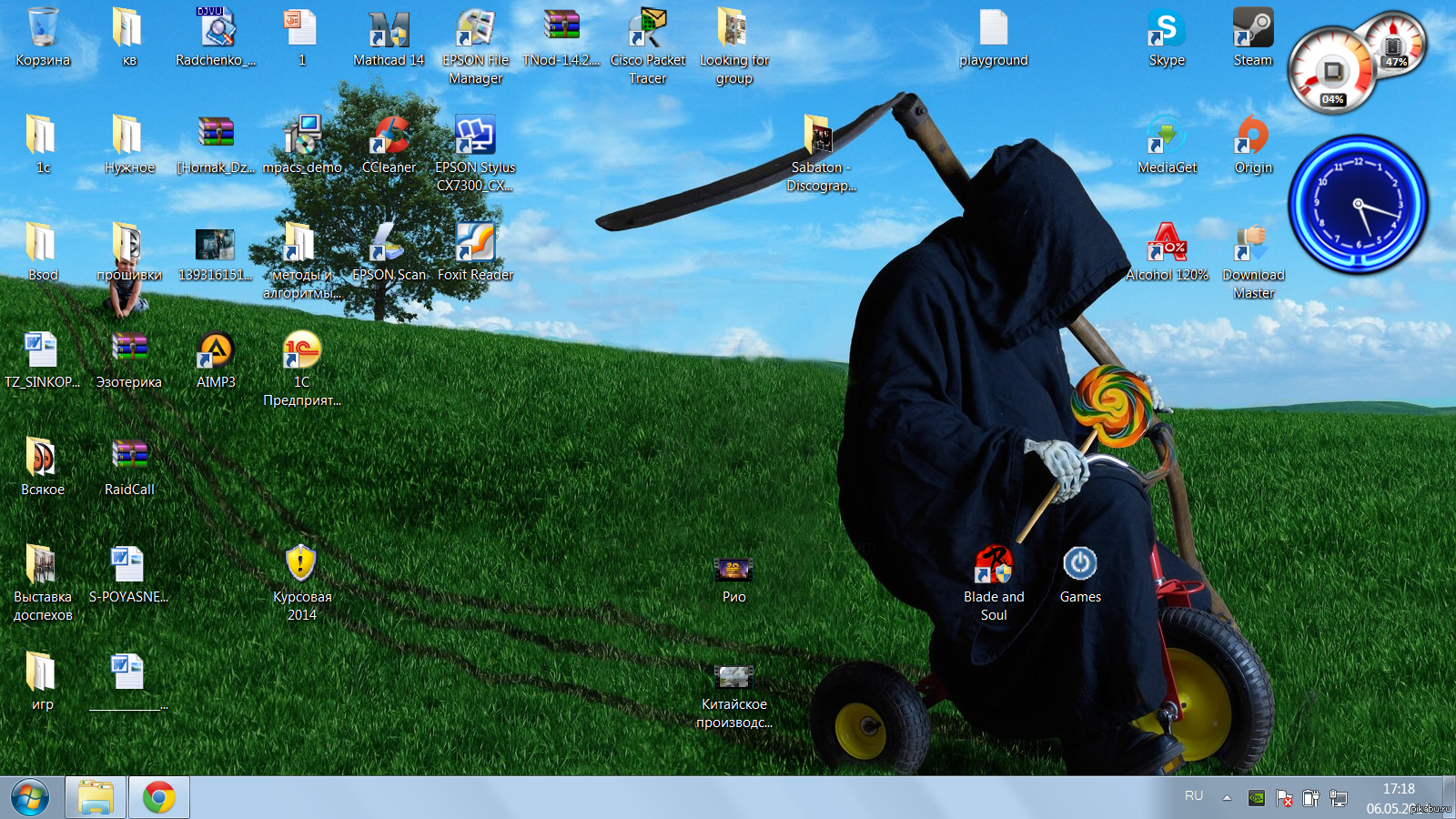Open the 1c folder
This screenshot has width=1456, height=819.
(x=43, y=146)
